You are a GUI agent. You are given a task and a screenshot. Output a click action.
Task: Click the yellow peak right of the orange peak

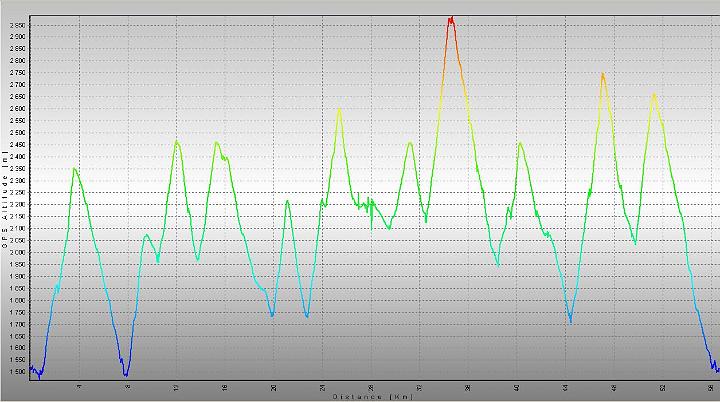coord(654,95)
